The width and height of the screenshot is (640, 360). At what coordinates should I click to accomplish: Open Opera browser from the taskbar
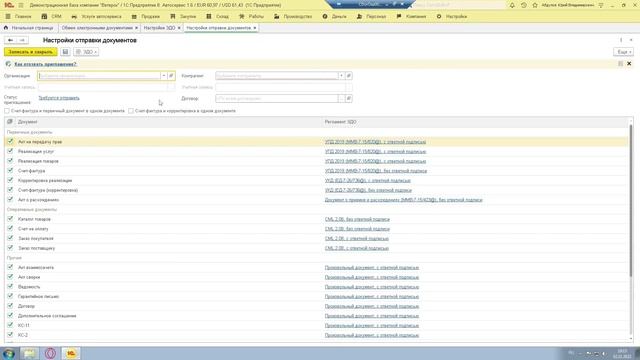tap(50, 353)
